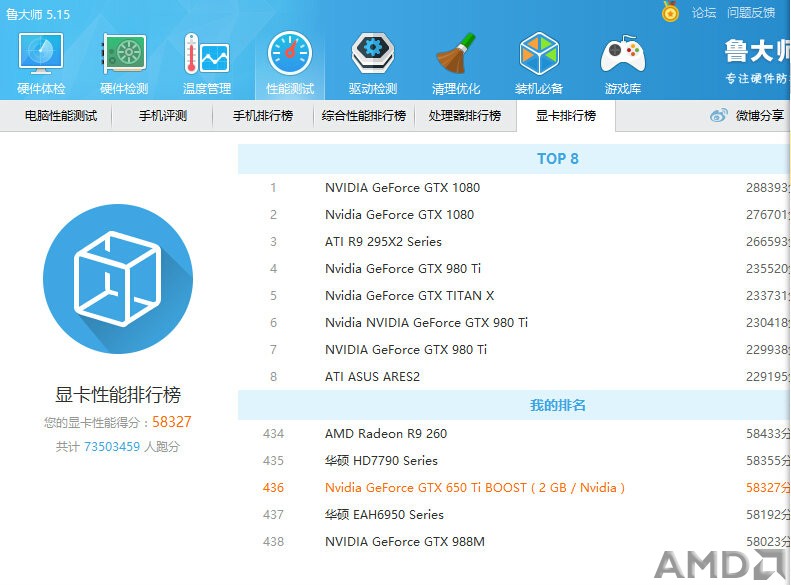Select the 华硕 EAH6950 Series row
The width and height of the screenshot is (791, 585).
click(x=514, y=515)
